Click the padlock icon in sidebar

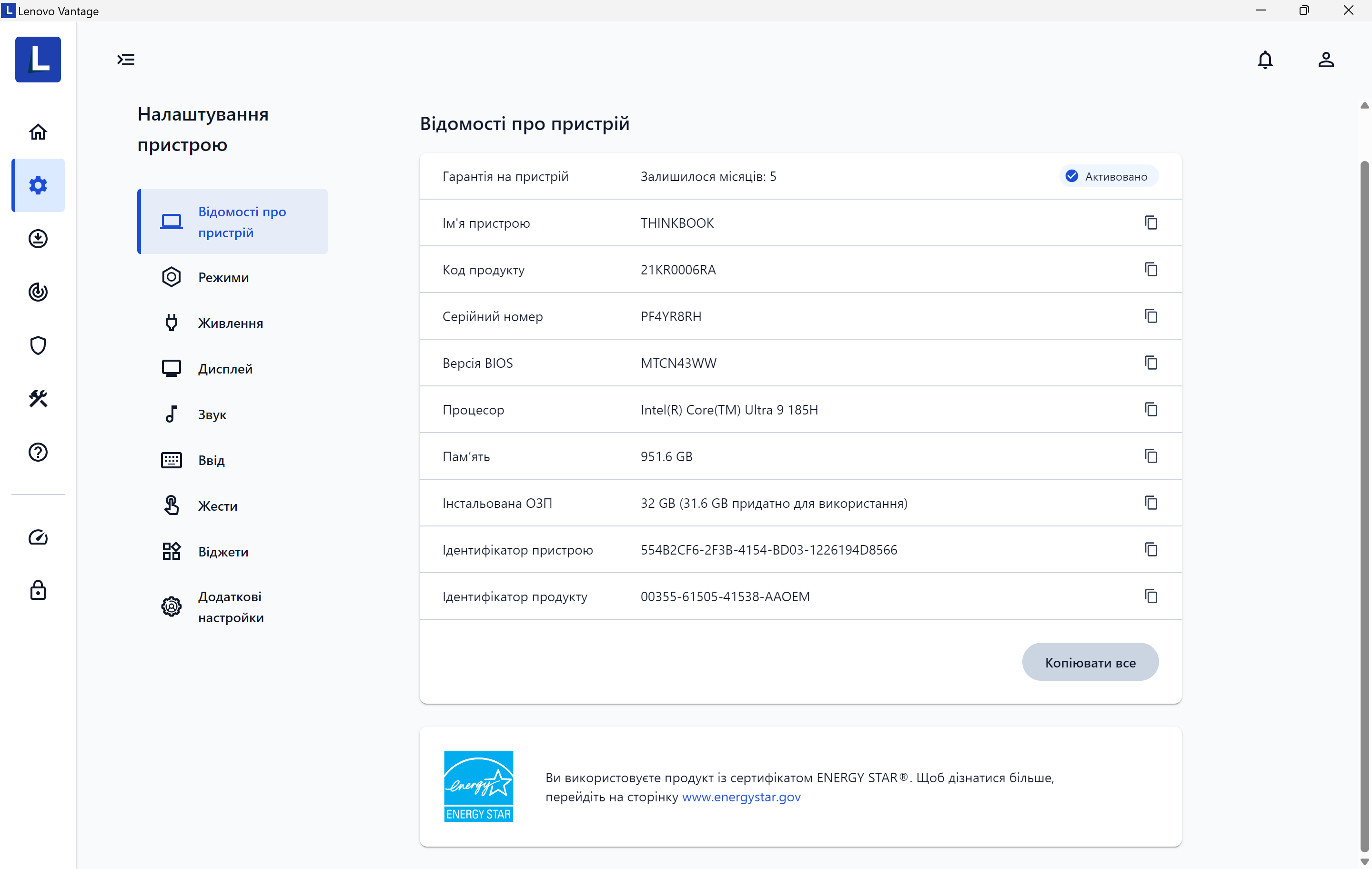click(38, 590)
